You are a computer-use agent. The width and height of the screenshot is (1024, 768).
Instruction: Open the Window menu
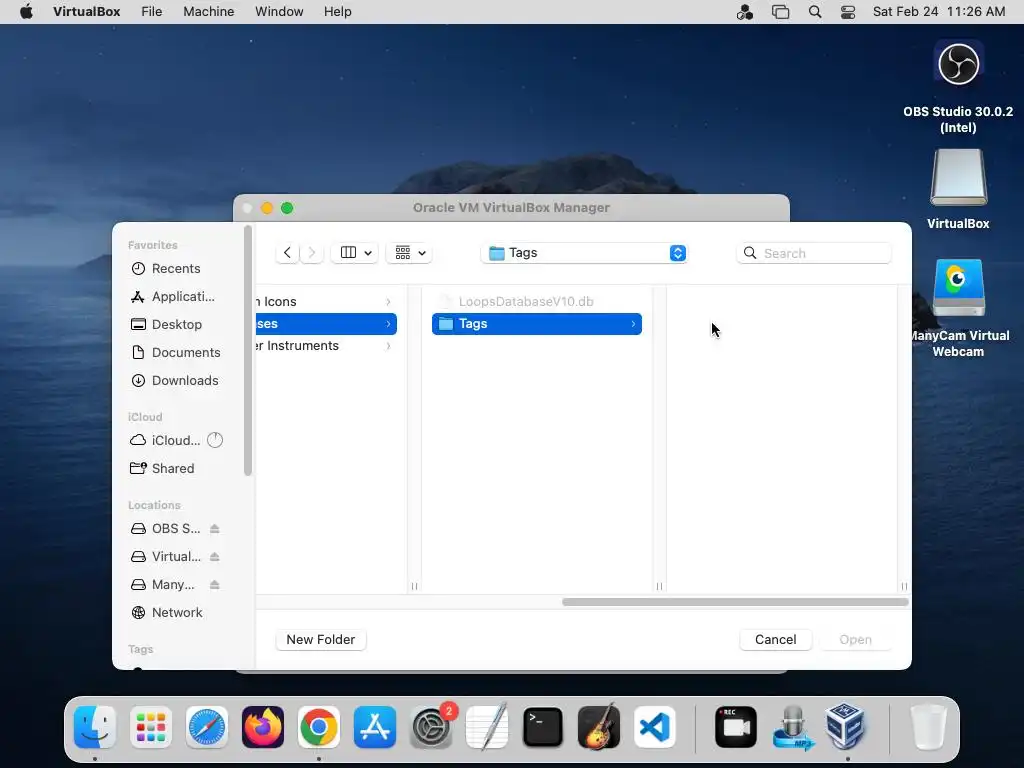[280, 12]
